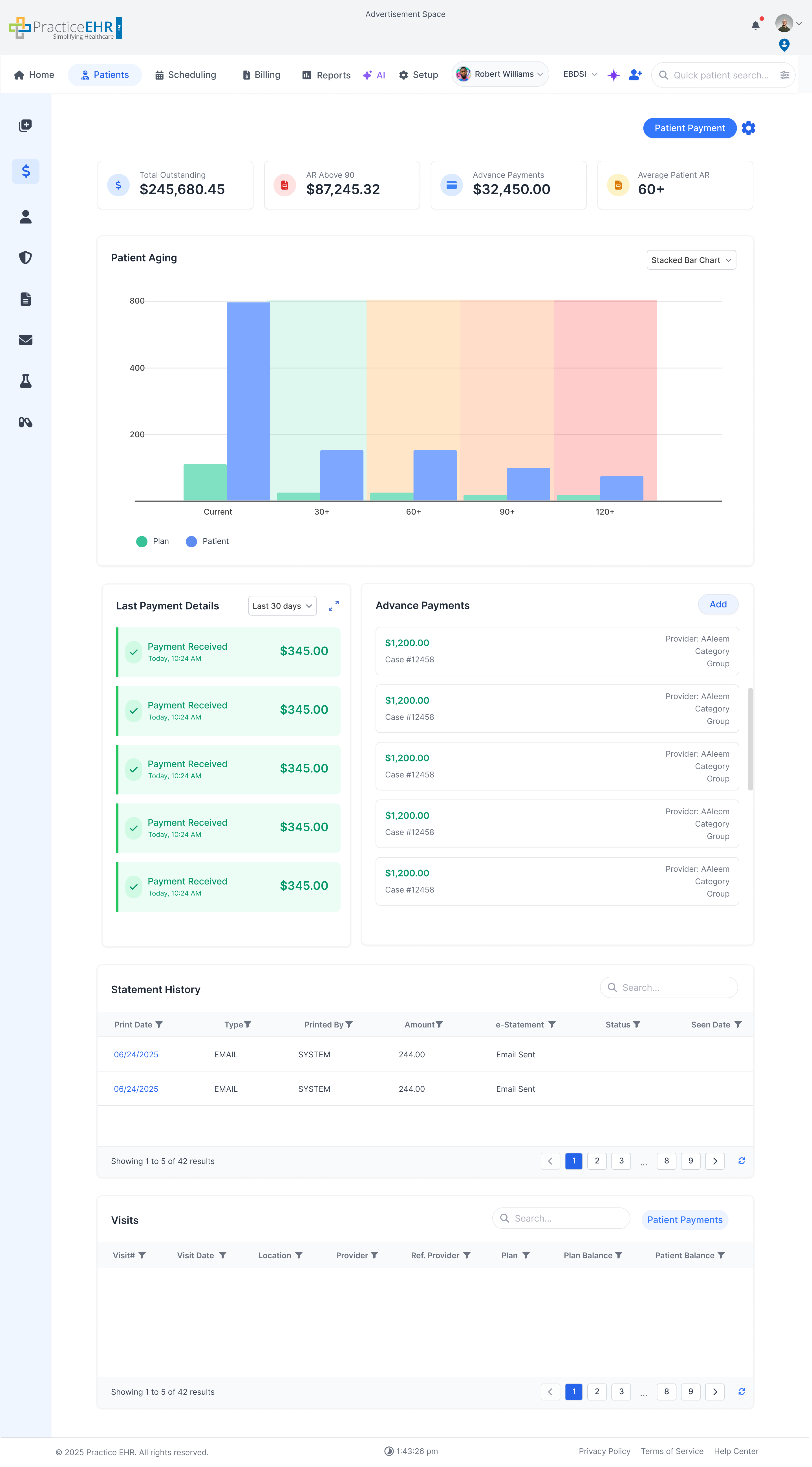Open notifications via the bell icon
Image resolution: width=812 pixels, height=1467 pixels.
click(756, 25)
